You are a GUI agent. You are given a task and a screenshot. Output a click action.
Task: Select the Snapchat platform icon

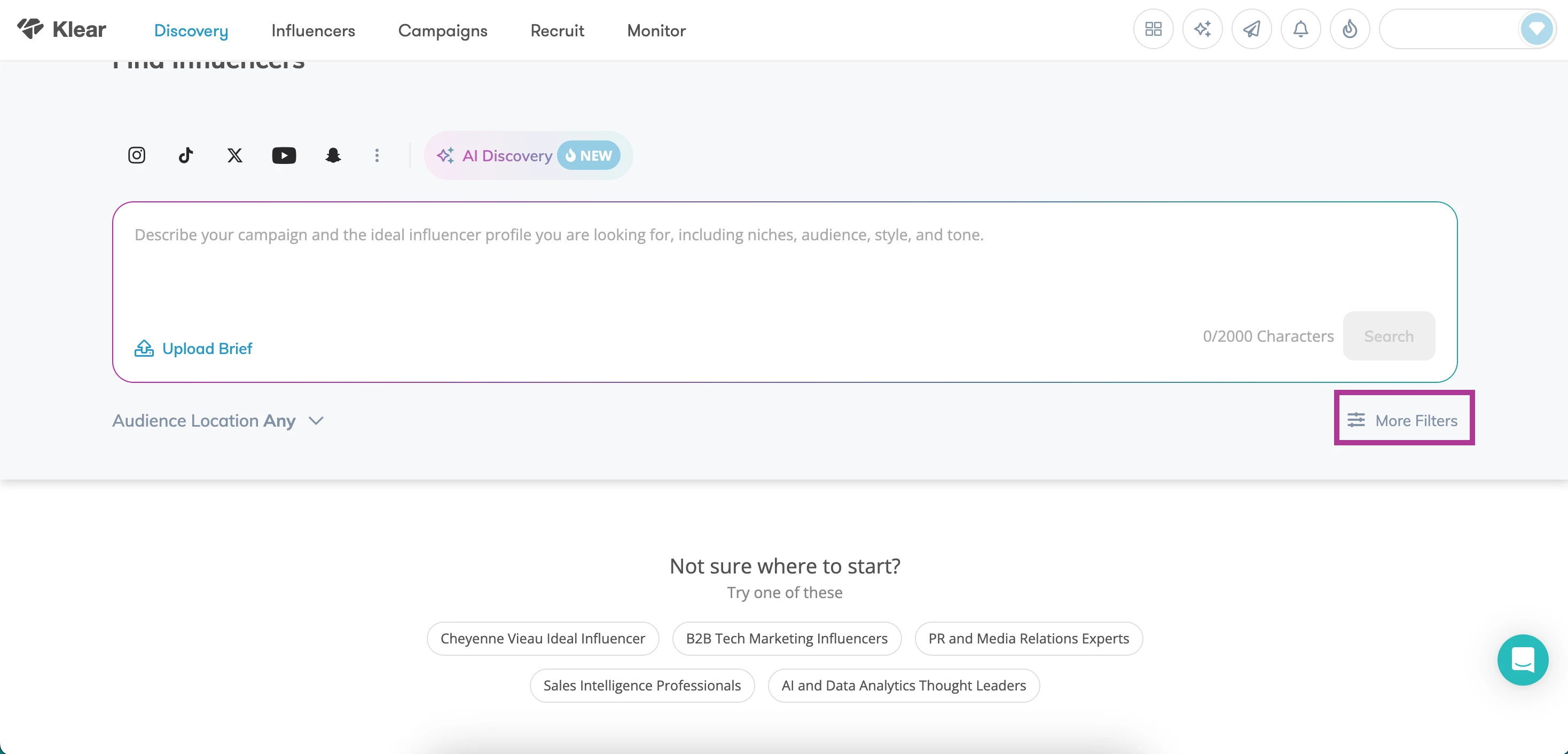333,155
